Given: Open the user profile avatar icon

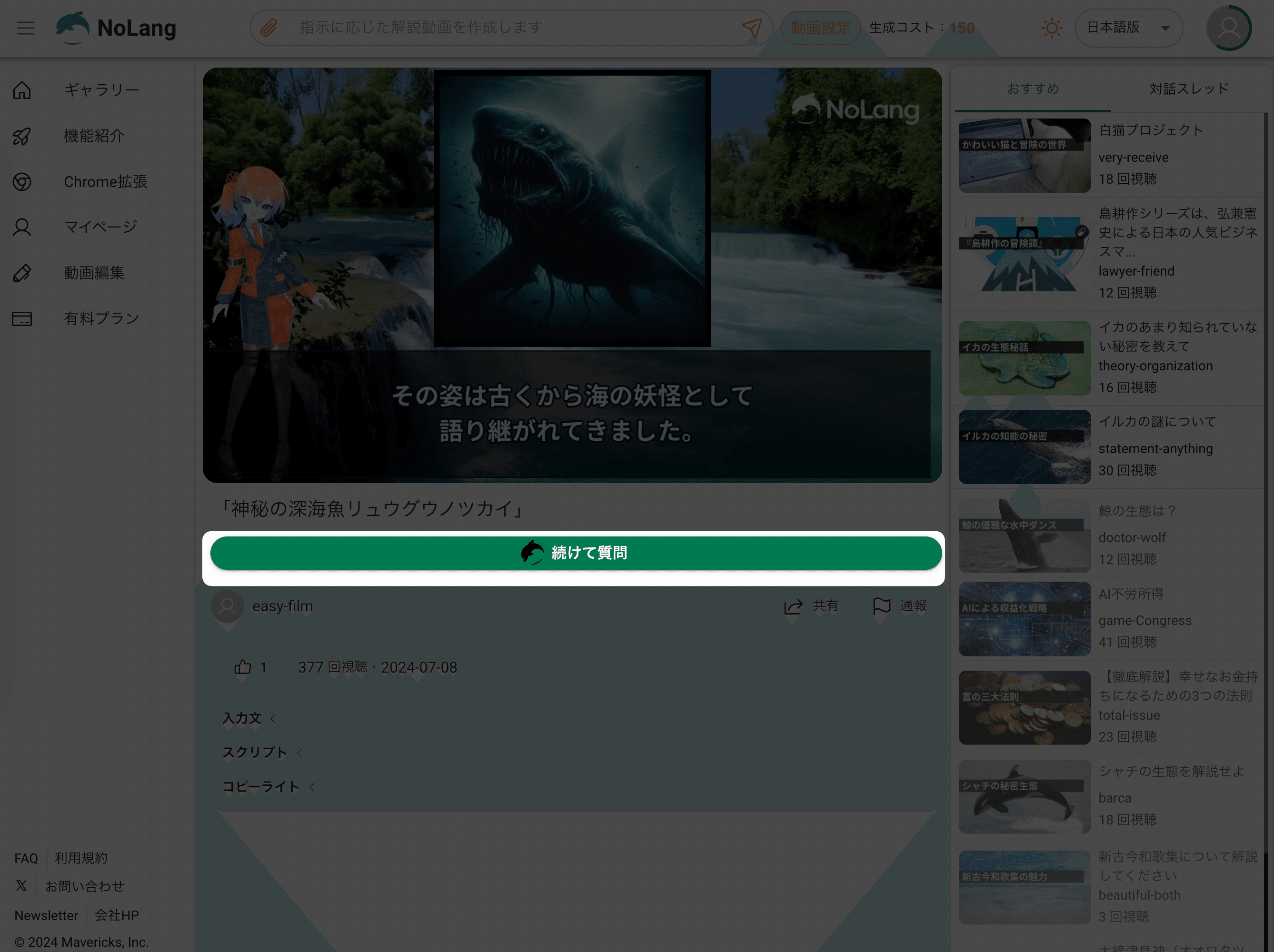Looking at the screenshot, I should coord(1228,28).
